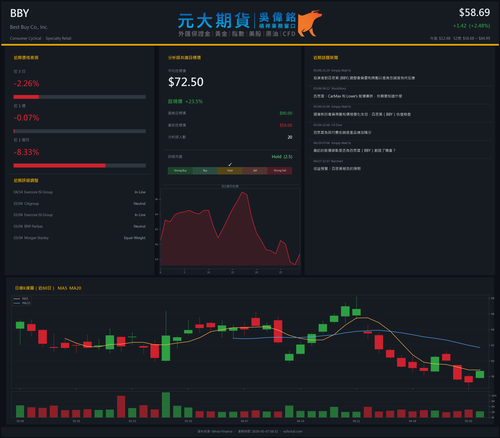Click the analyst count value 20
The image size is (500, 438).
tap(290, 137)
